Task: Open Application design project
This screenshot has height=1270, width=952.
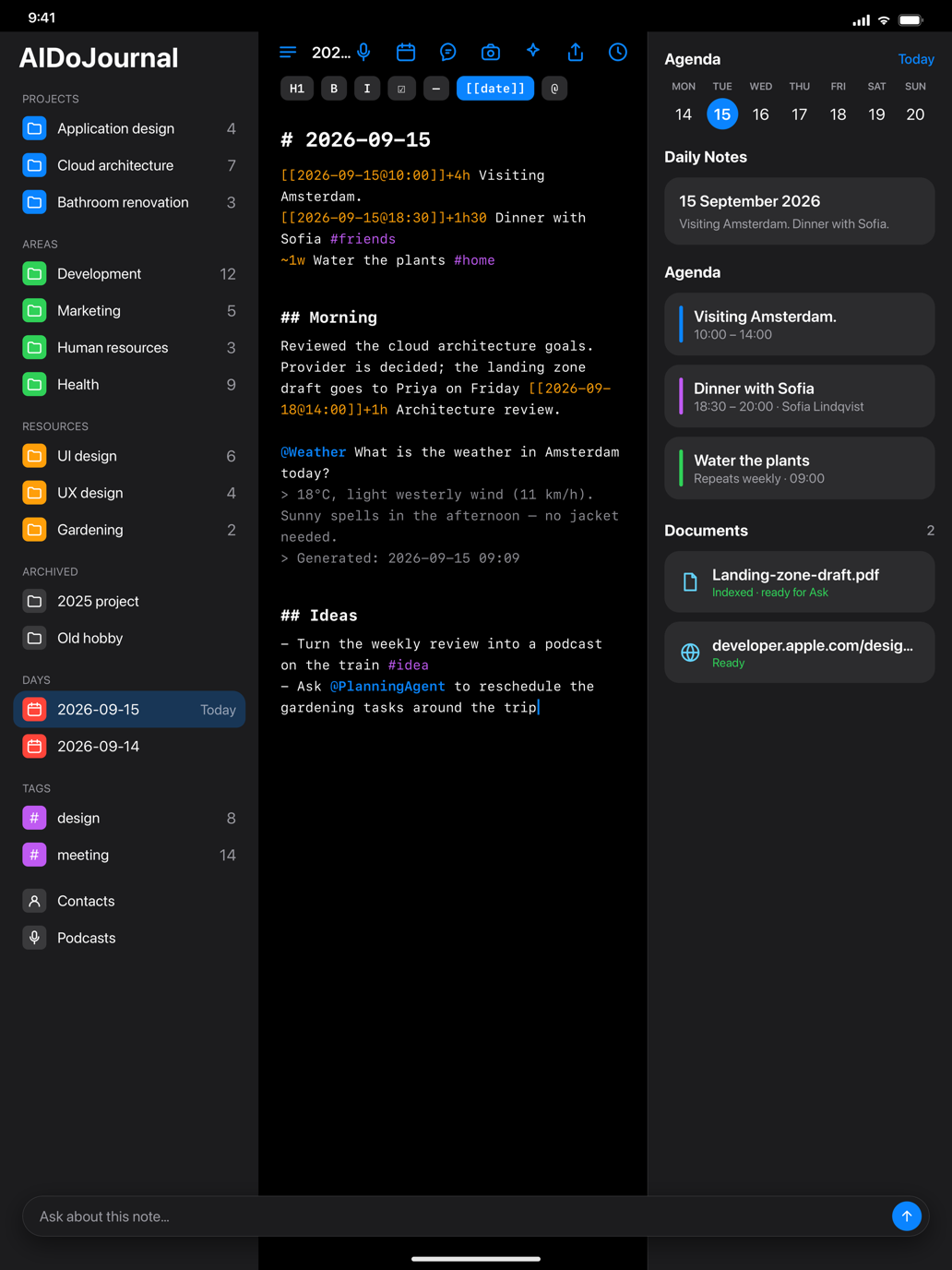Action: click(129, 129)
